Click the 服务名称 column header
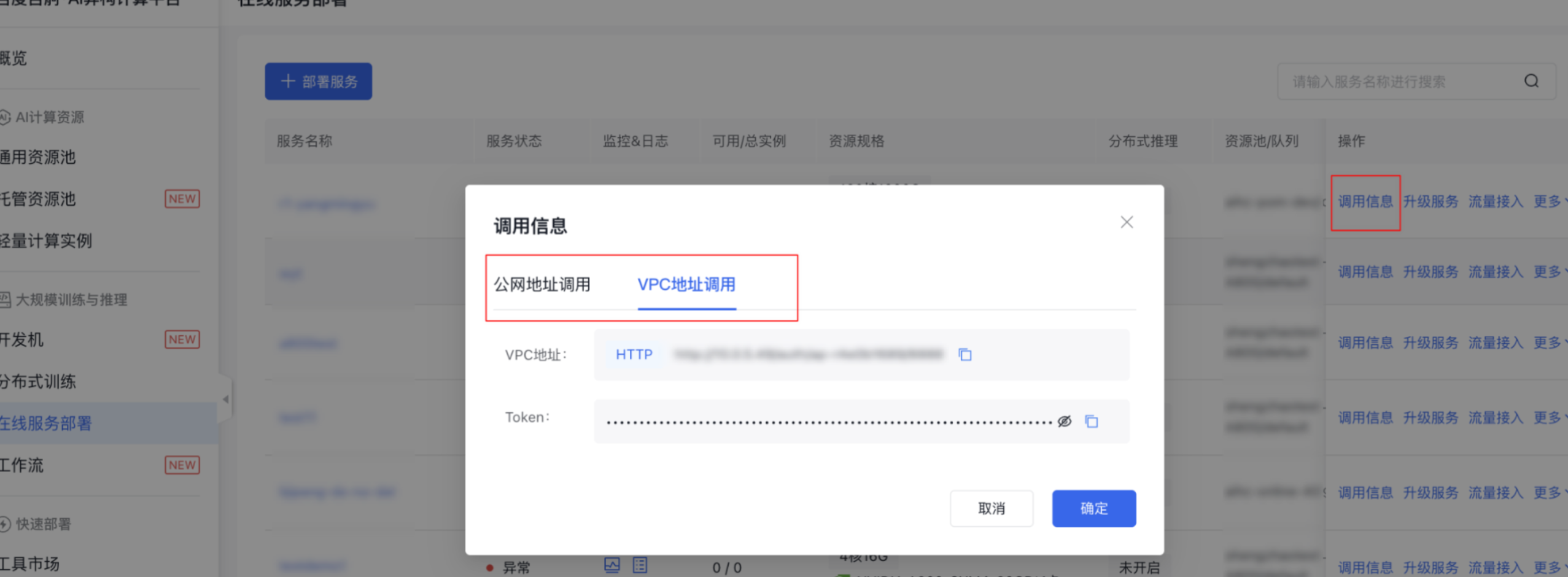 tap(305, 141)
